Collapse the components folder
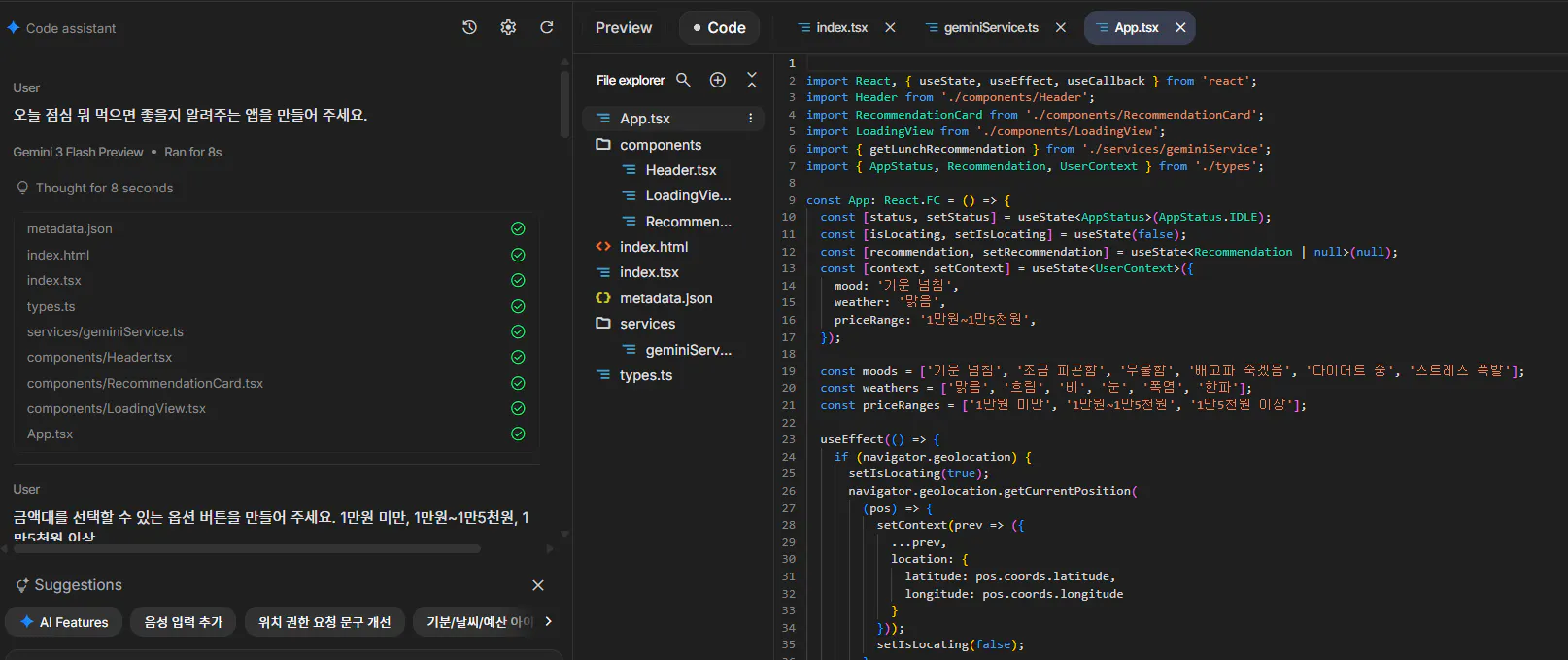This screenshot has width=1568, height=660. pyautogui.click(x=661, y=145)
